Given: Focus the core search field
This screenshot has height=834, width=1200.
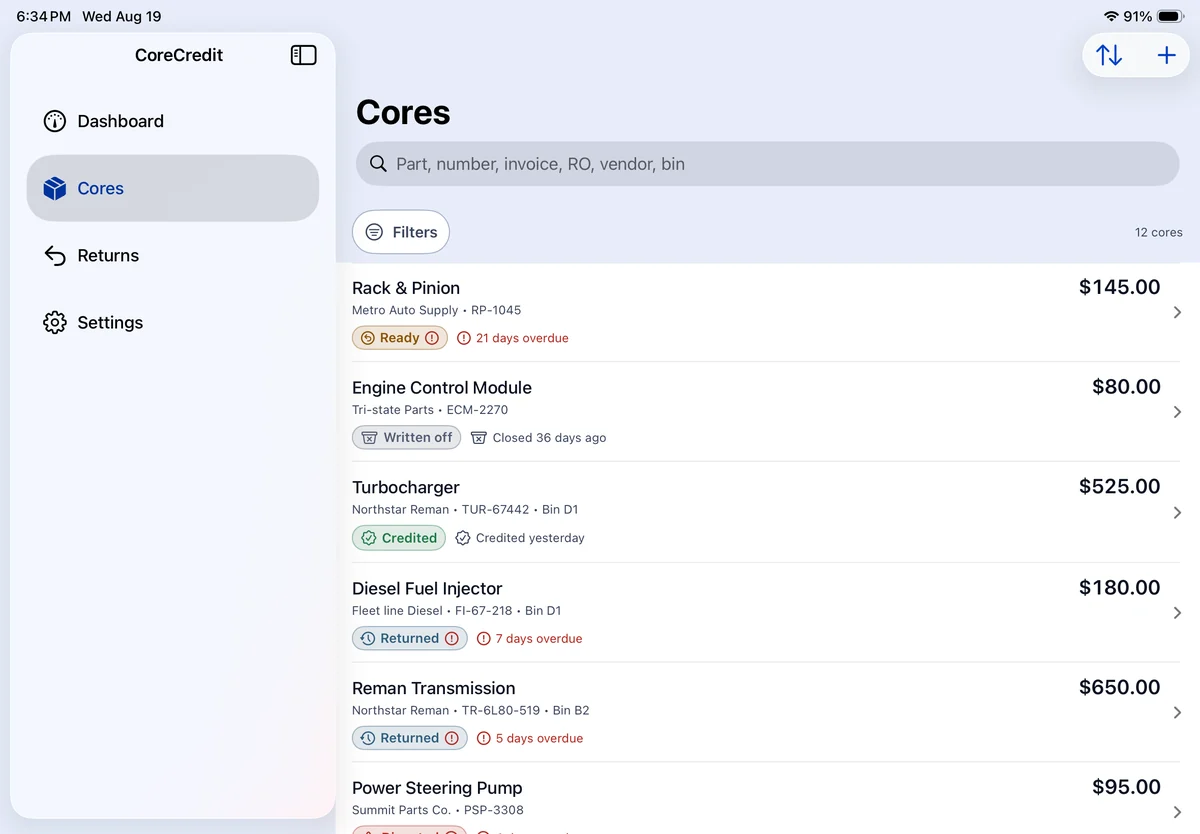Looking at the screenshot, I should (x=768, y=164).
